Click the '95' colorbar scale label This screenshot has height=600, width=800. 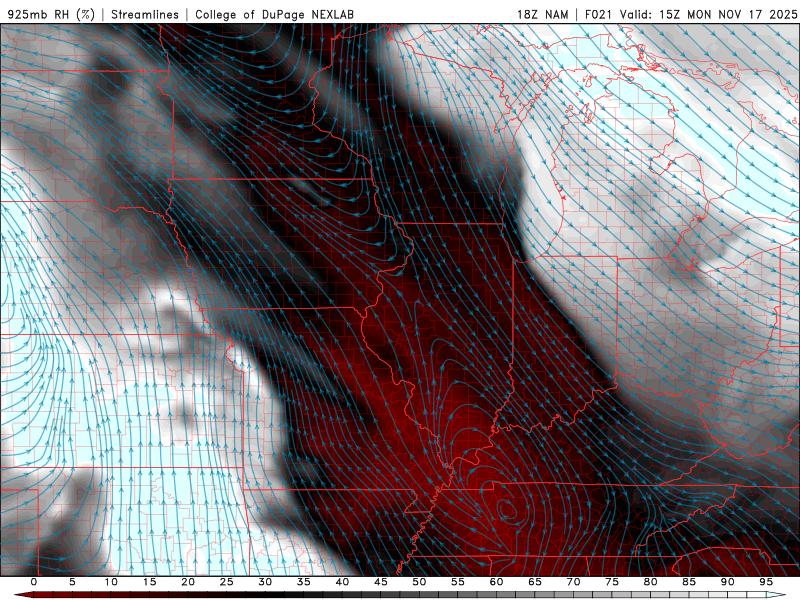click(x=766, y=582)
